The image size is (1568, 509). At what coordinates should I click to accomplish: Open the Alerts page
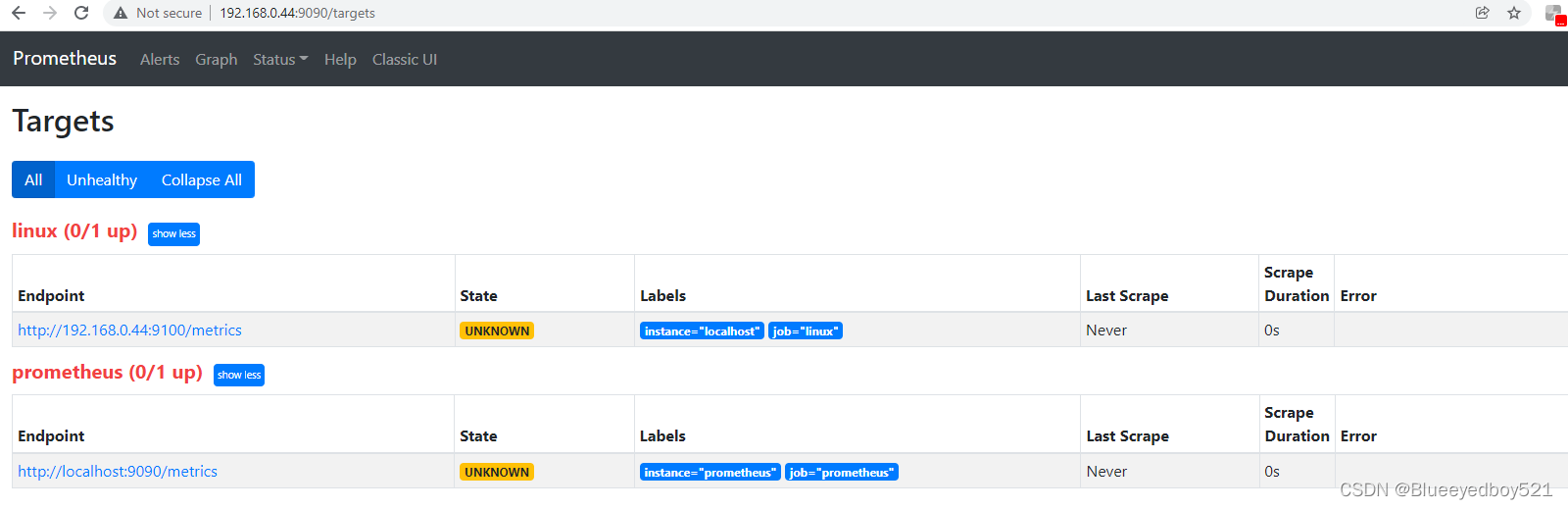(160, 60)
